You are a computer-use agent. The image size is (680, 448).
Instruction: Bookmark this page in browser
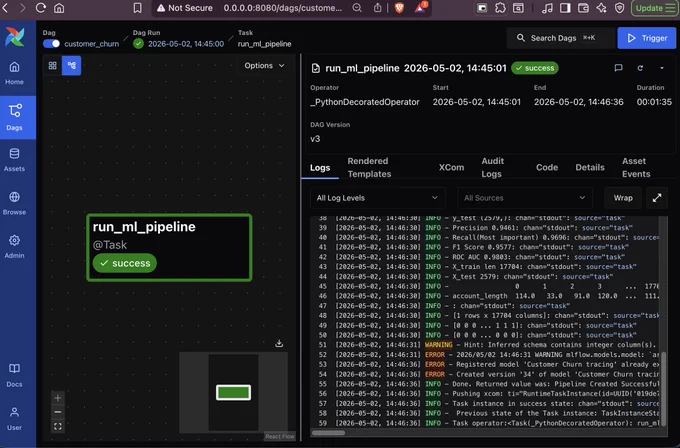point(137,8)
